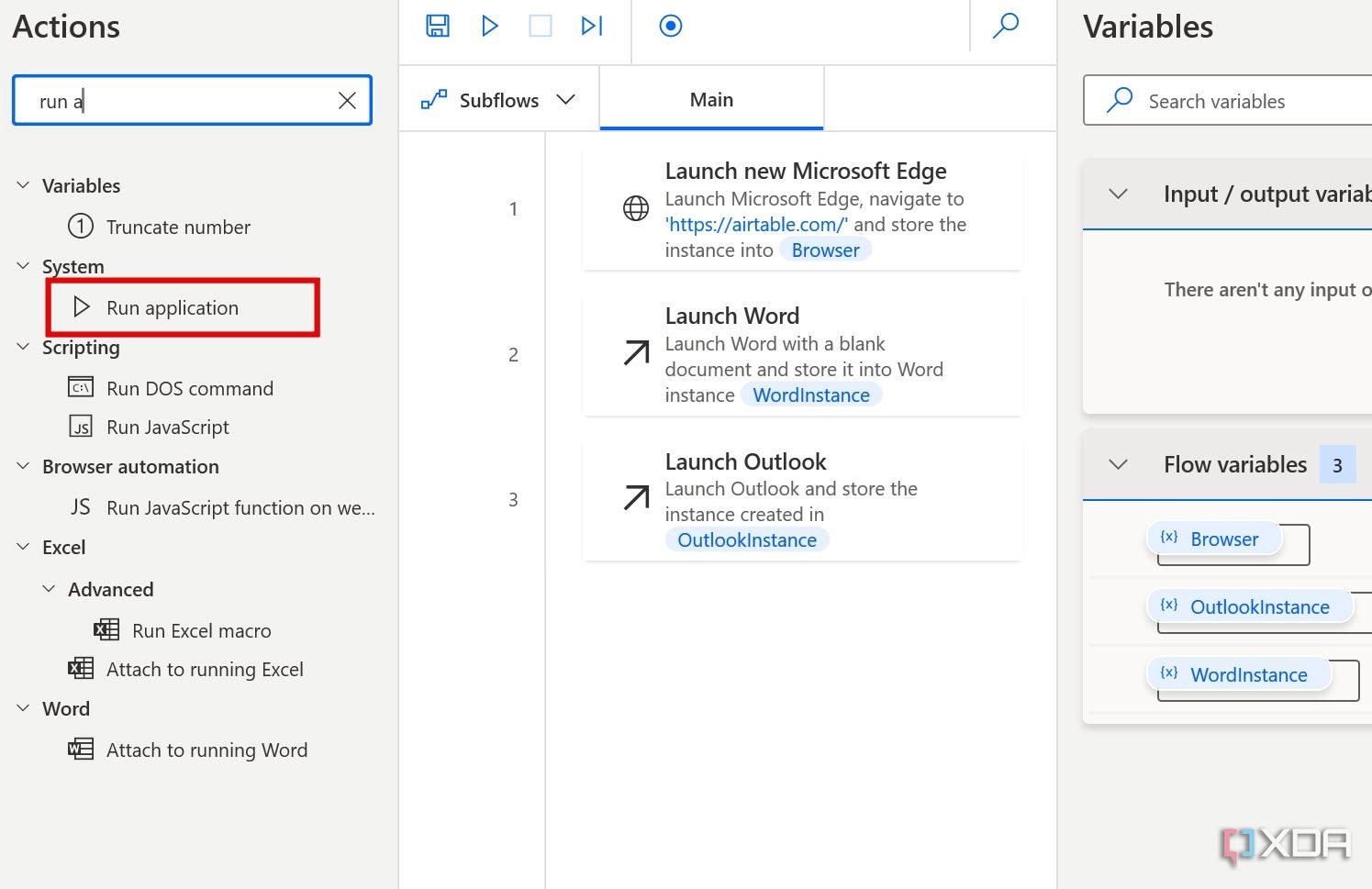Collapse the Flow variables section
This screenshot has height=889, width=1372.
click(1118, 464)
